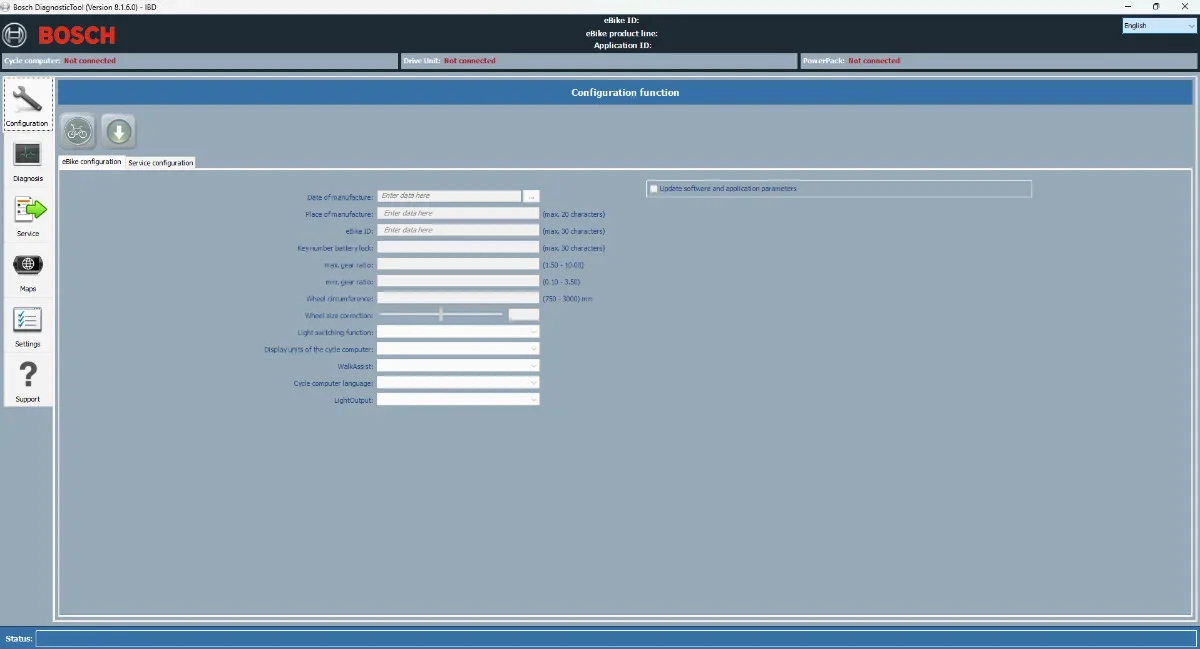Open the Diagnosis panel in sidebar

27,159
